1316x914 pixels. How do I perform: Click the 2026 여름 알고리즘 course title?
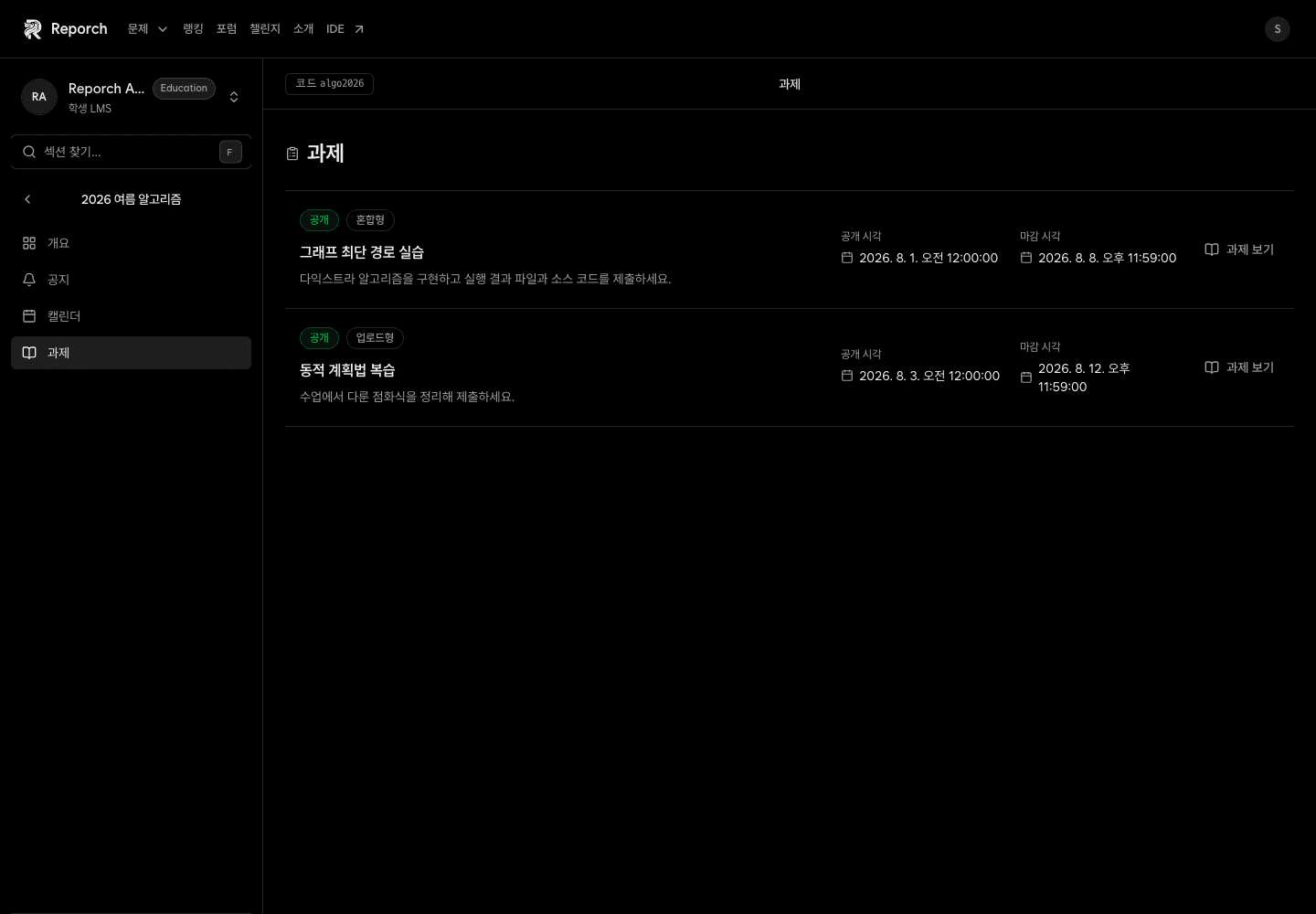click(131, 199)
